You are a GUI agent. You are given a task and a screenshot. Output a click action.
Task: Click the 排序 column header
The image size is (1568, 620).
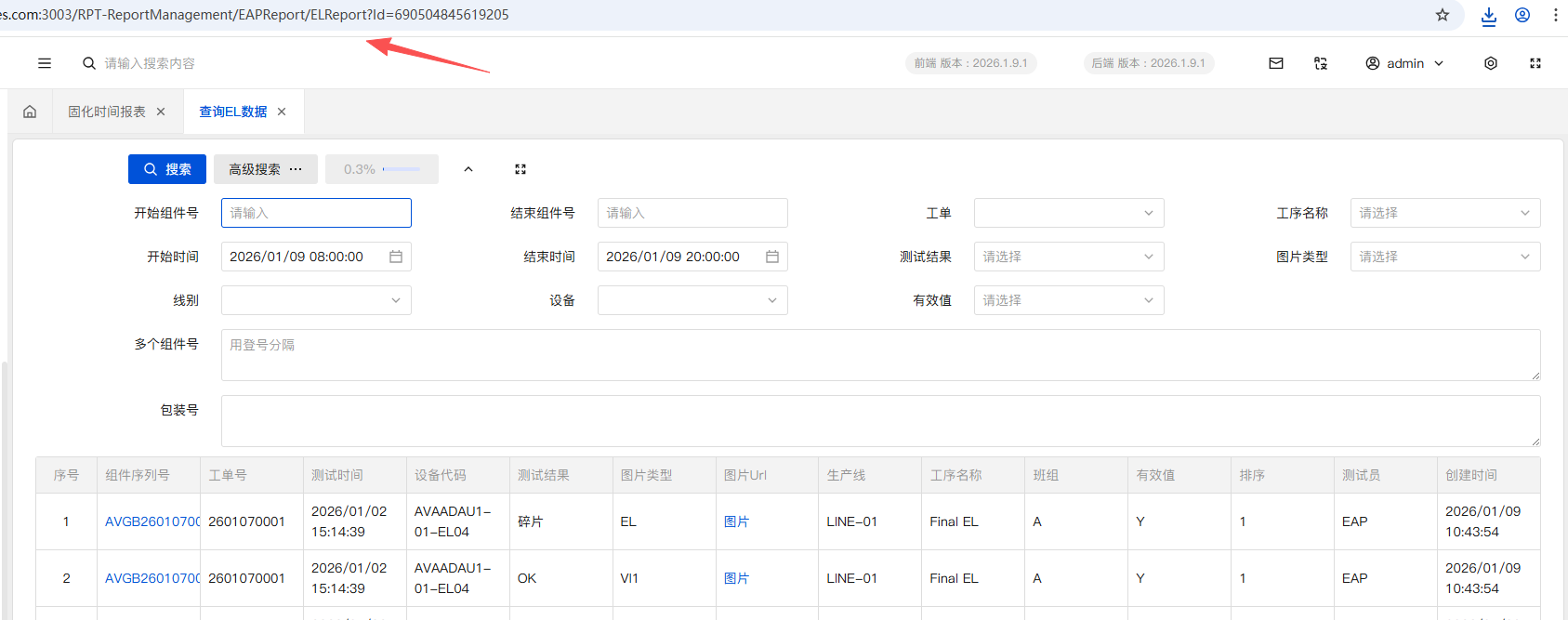pyautogui.click(x=1283, y=475)
